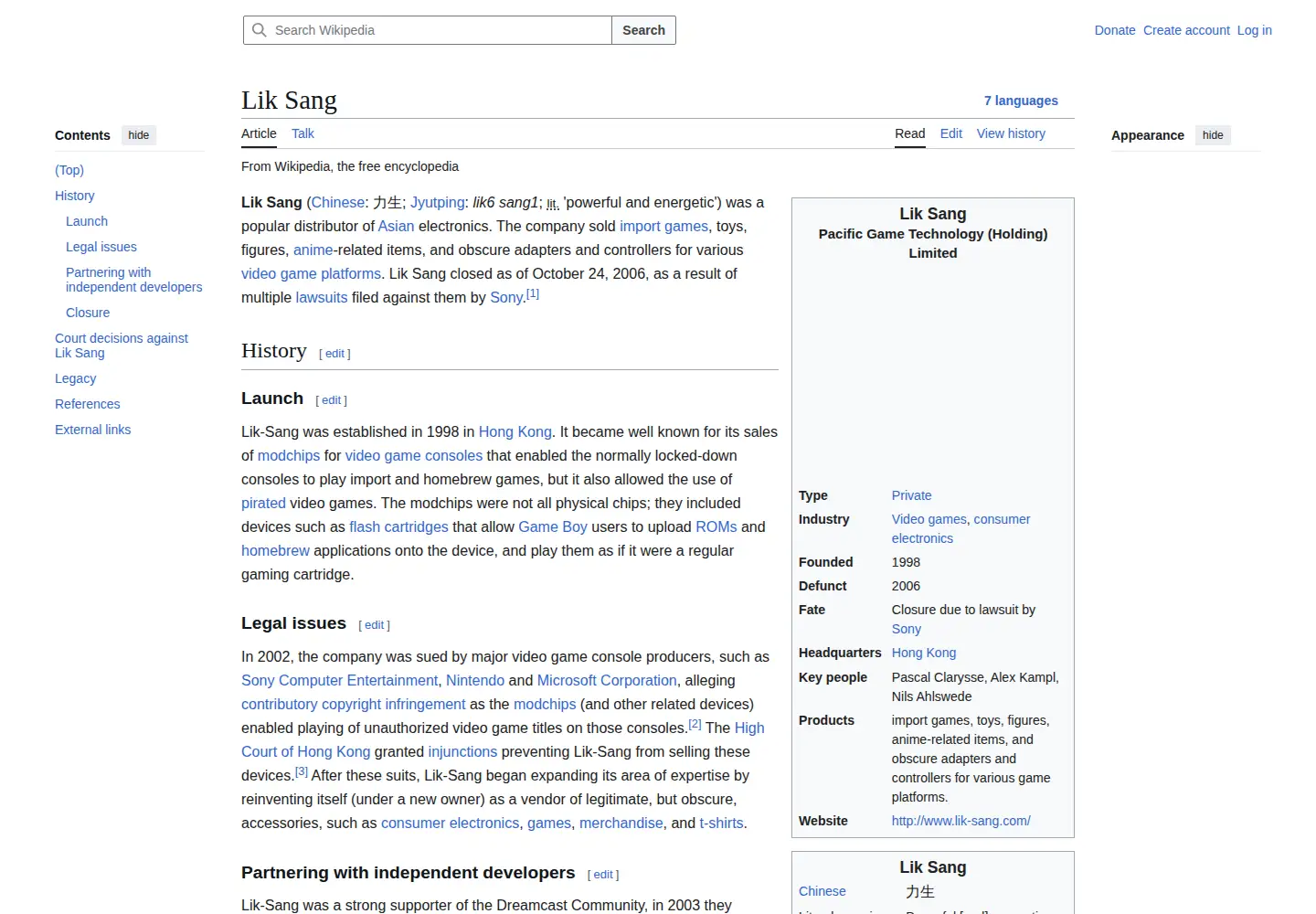Go to Legal issues in contents

point(101,247)
